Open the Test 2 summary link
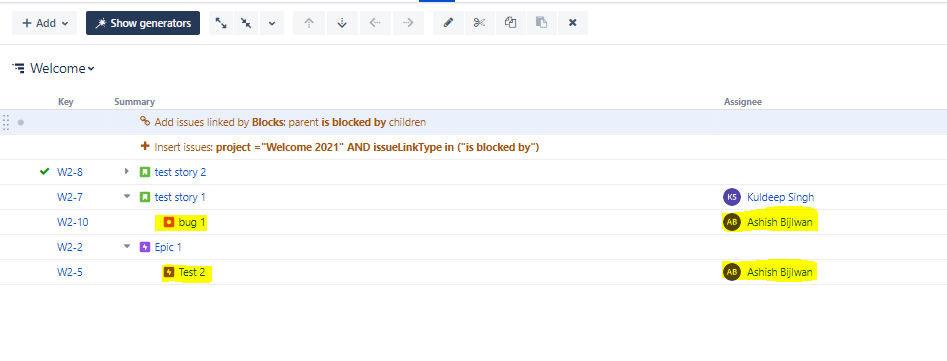 click(x=192, y=272)
